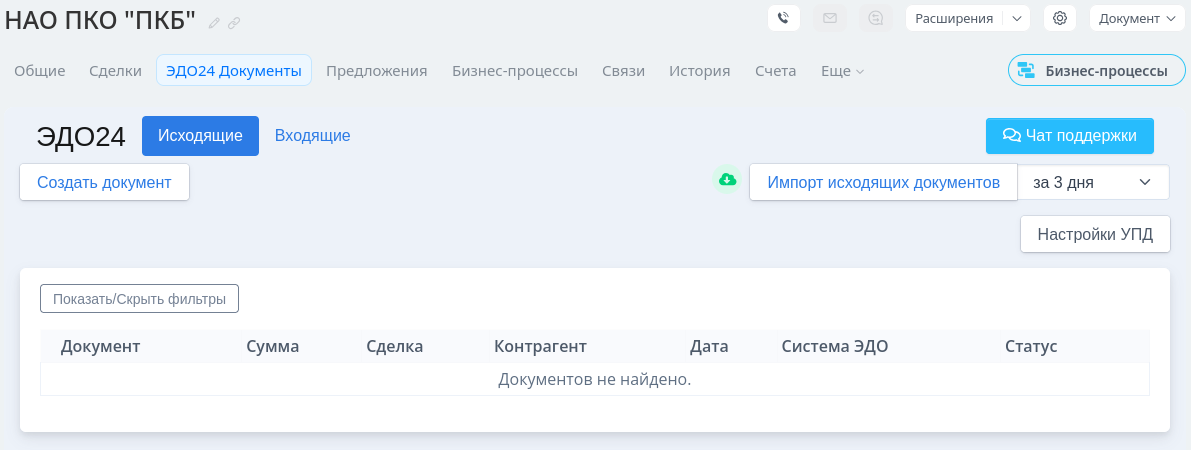This screenshot has height=450, width=1191.
Task: Open the История tab
Action: click(699, 71)
